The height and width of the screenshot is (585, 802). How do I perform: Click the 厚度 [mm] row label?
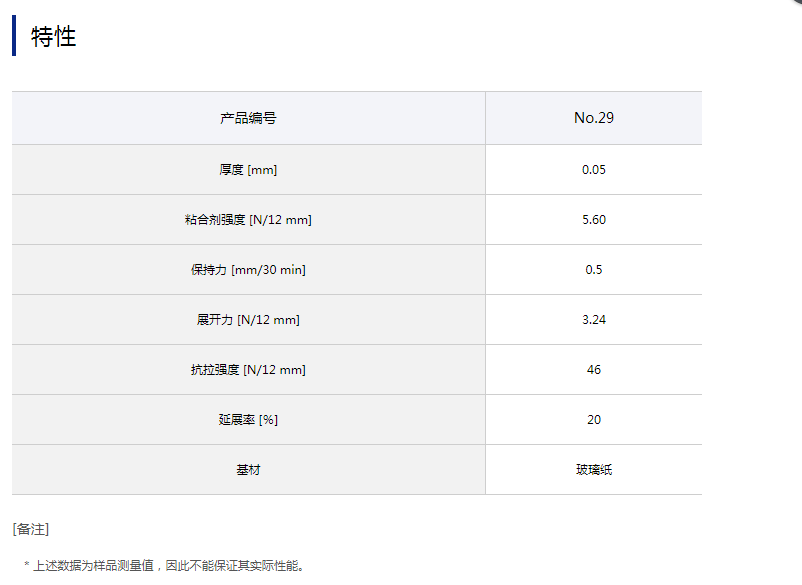[x=248, y=170]
